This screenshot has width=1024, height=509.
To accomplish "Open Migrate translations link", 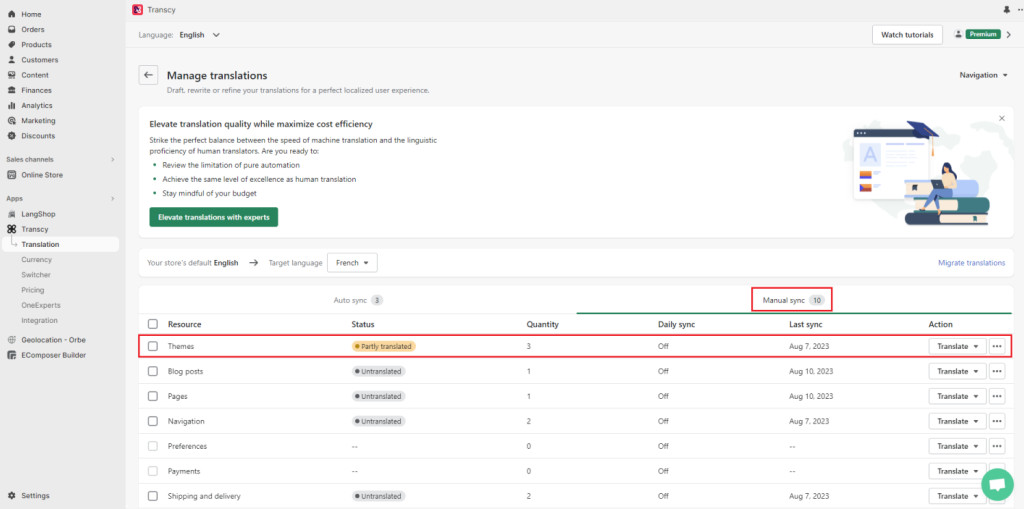I will (972, 263).
